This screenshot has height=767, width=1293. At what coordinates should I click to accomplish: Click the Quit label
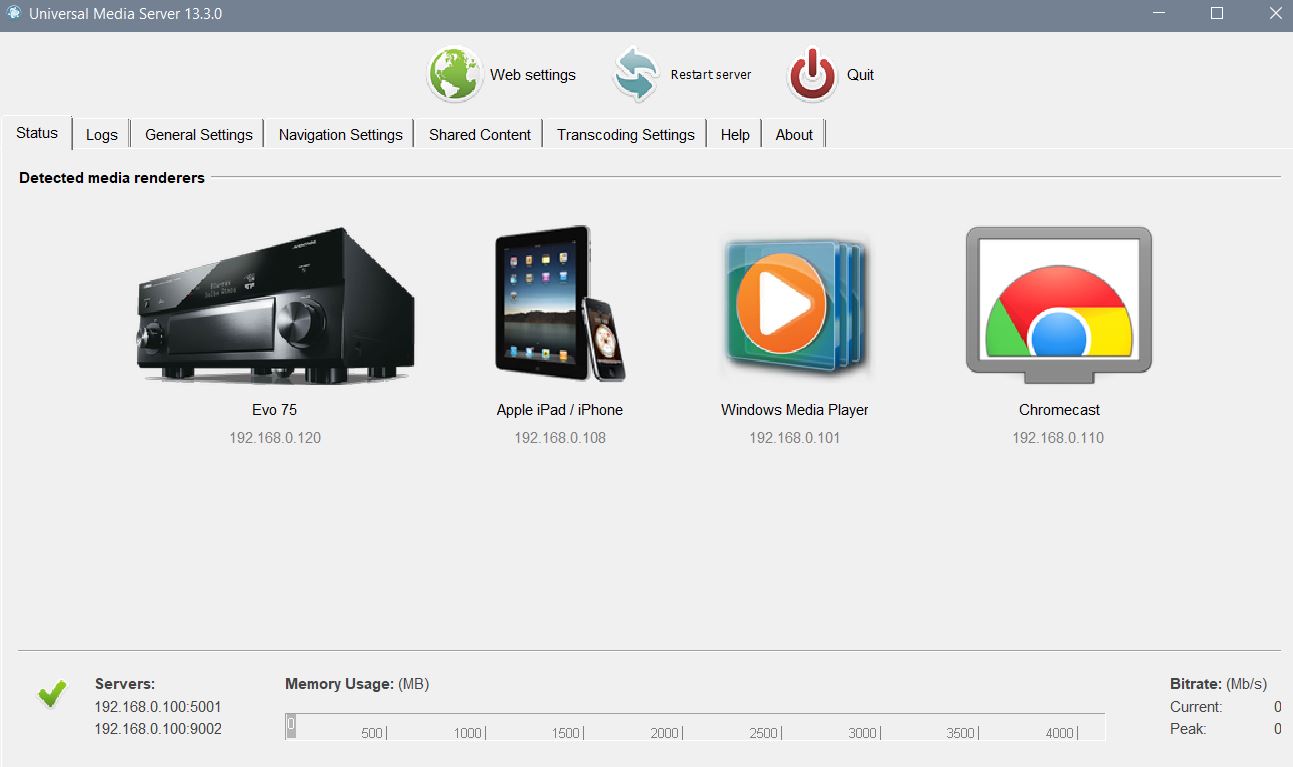860,75
